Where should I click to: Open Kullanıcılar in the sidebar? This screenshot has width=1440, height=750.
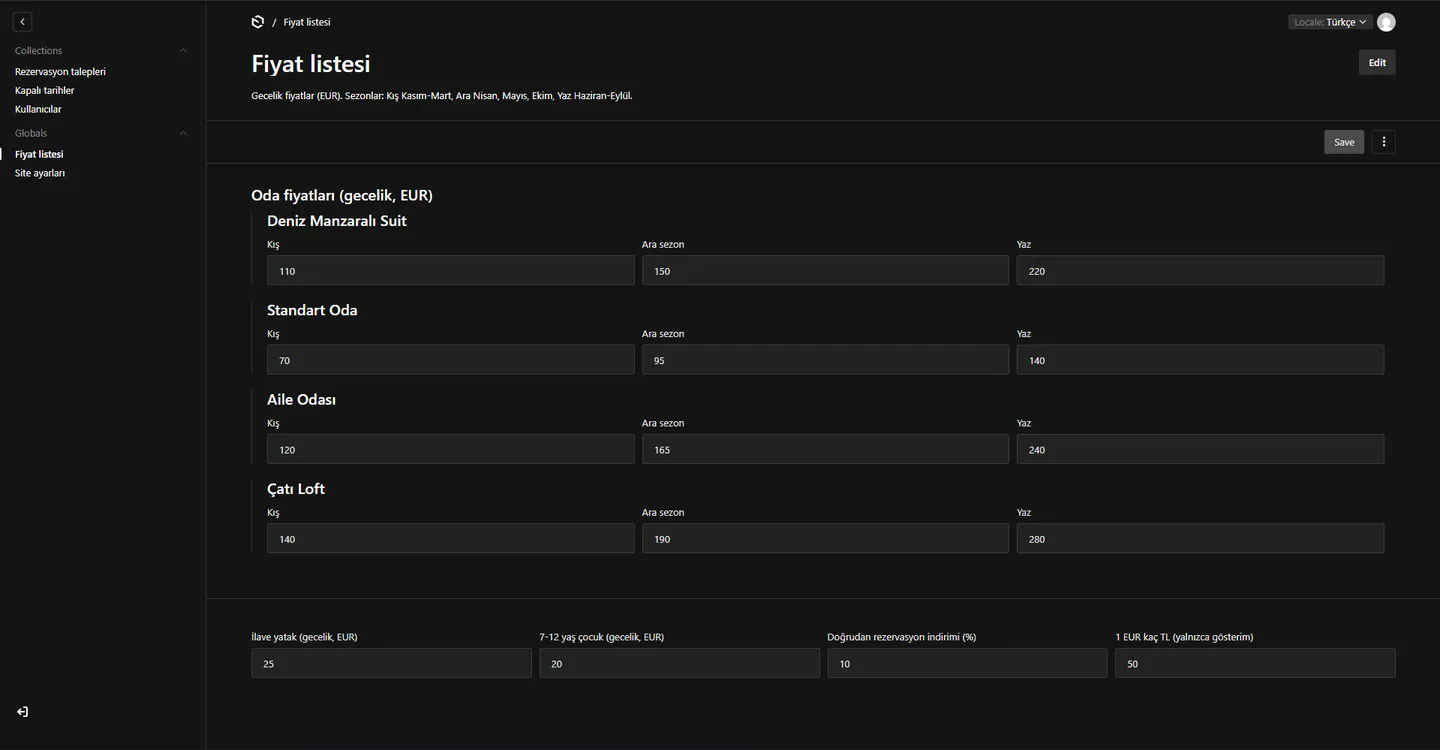pyautogui.click(x=38, y=109)
